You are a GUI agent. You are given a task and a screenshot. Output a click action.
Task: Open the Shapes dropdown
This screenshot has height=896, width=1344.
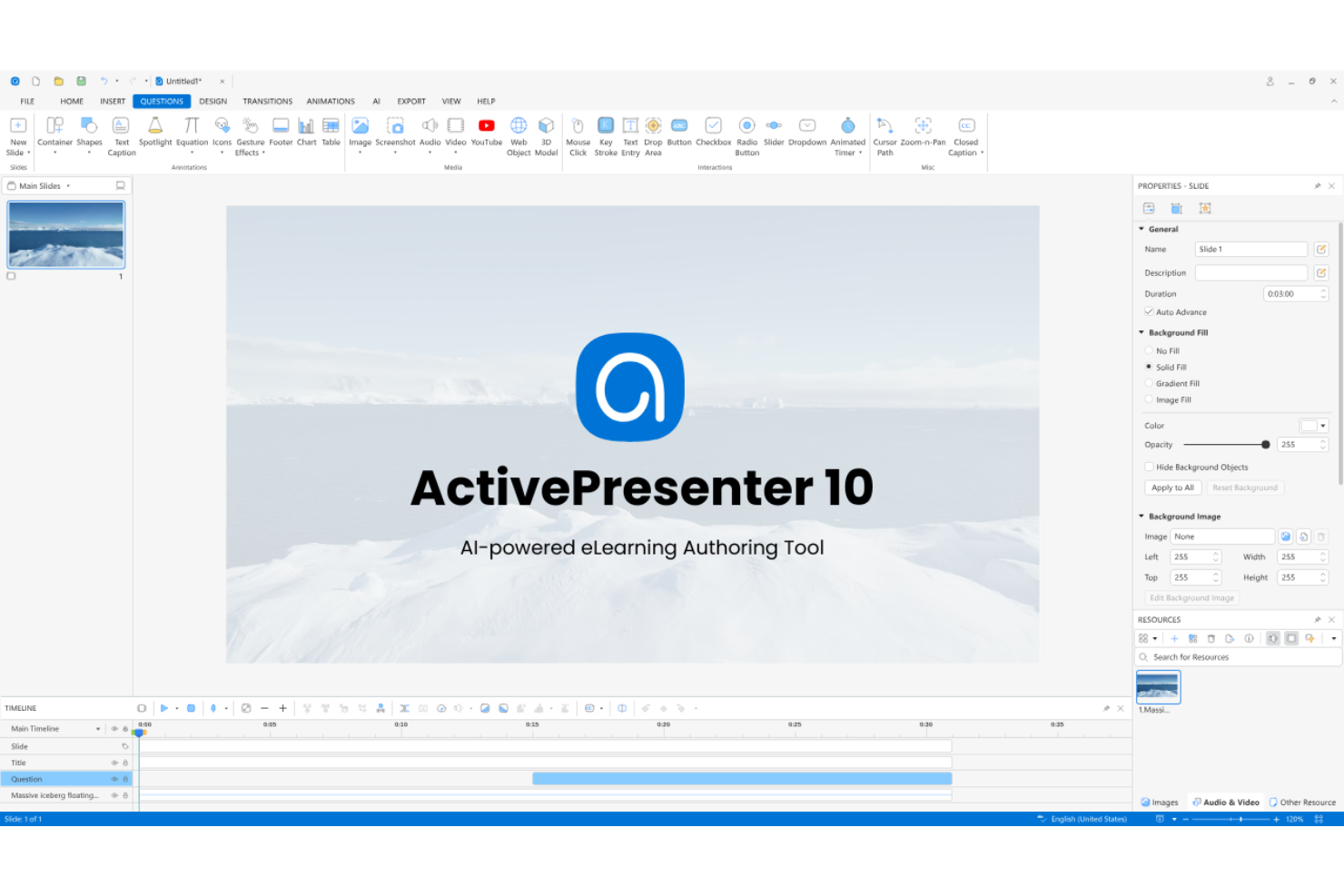click(89, 153)
